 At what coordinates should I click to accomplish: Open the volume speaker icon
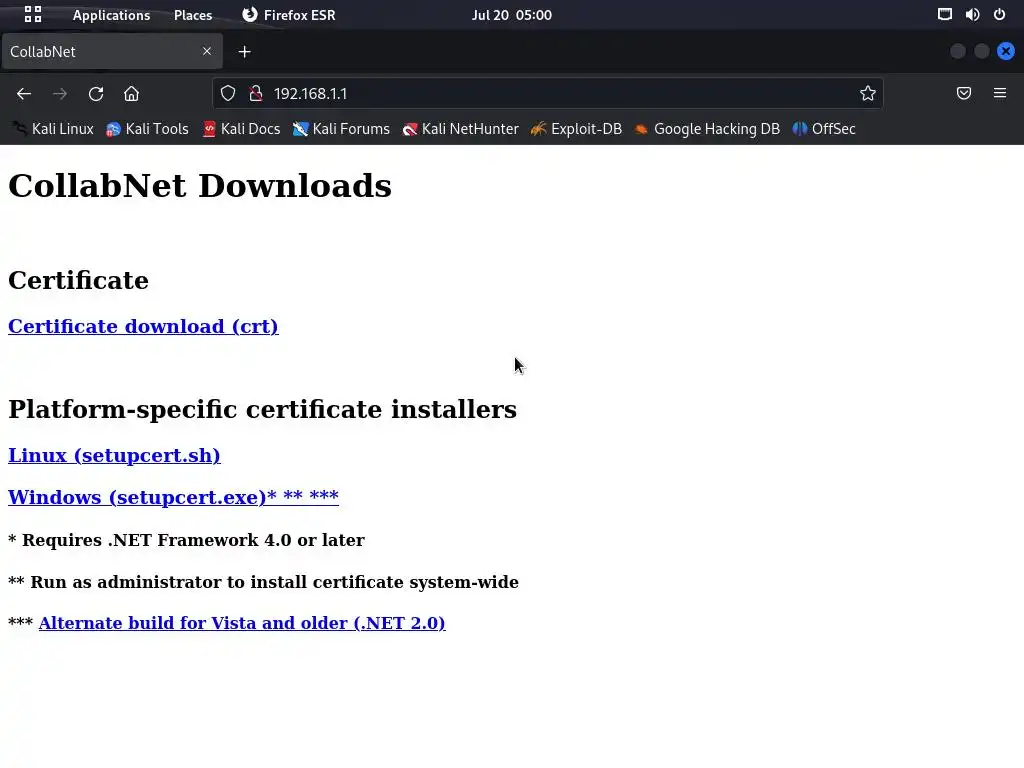[x=972, y=14]
